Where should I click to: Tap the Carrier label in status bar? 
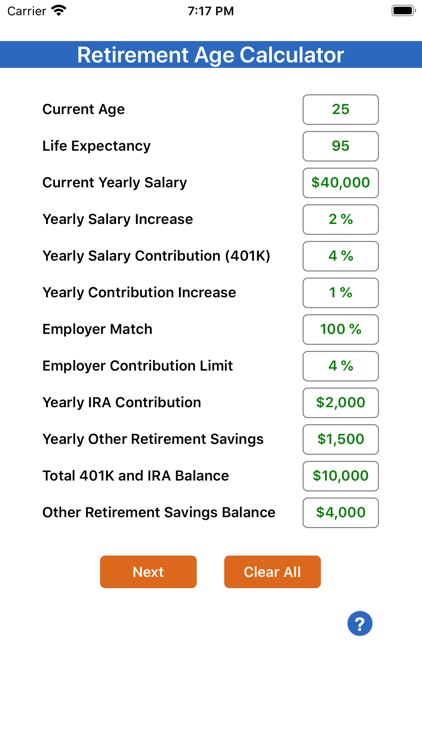[26, 11]
